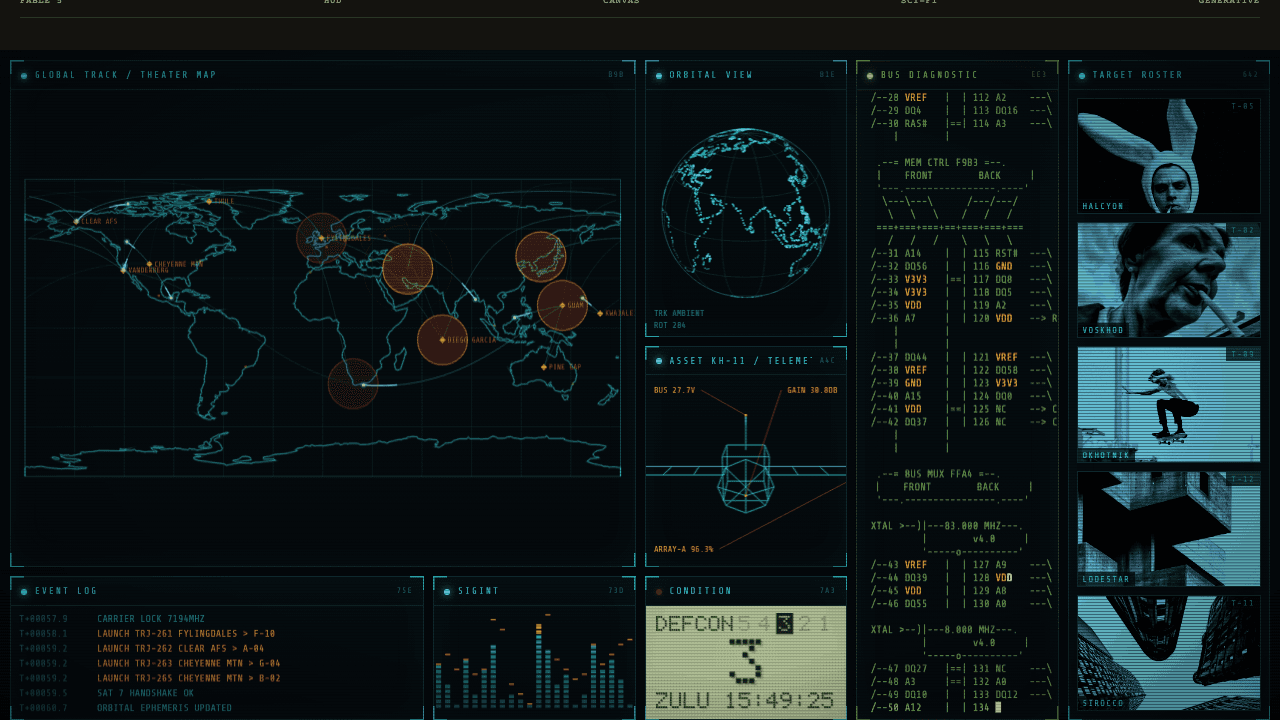The height and width of the screenshot is (720, 1280).
Task: Click the 'ORBITAL EPHEMERIS UPDATED' log entry
Action: click(165, 708)
